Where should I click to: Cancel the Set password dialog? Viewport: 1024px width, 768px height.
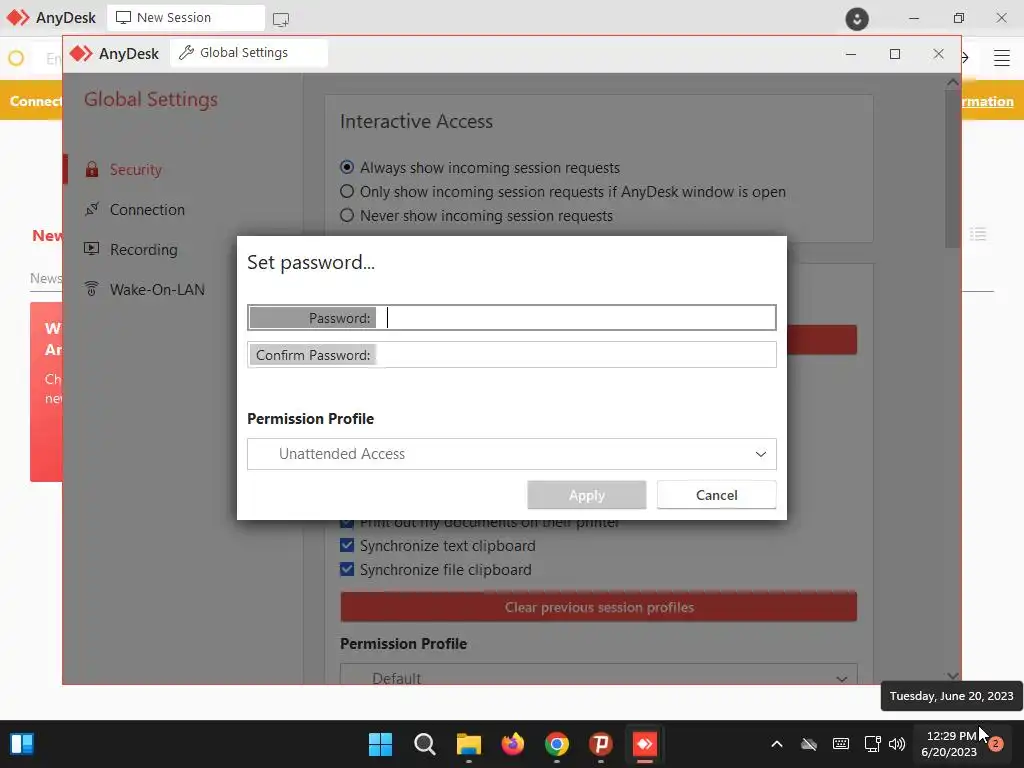pos(716,495)
